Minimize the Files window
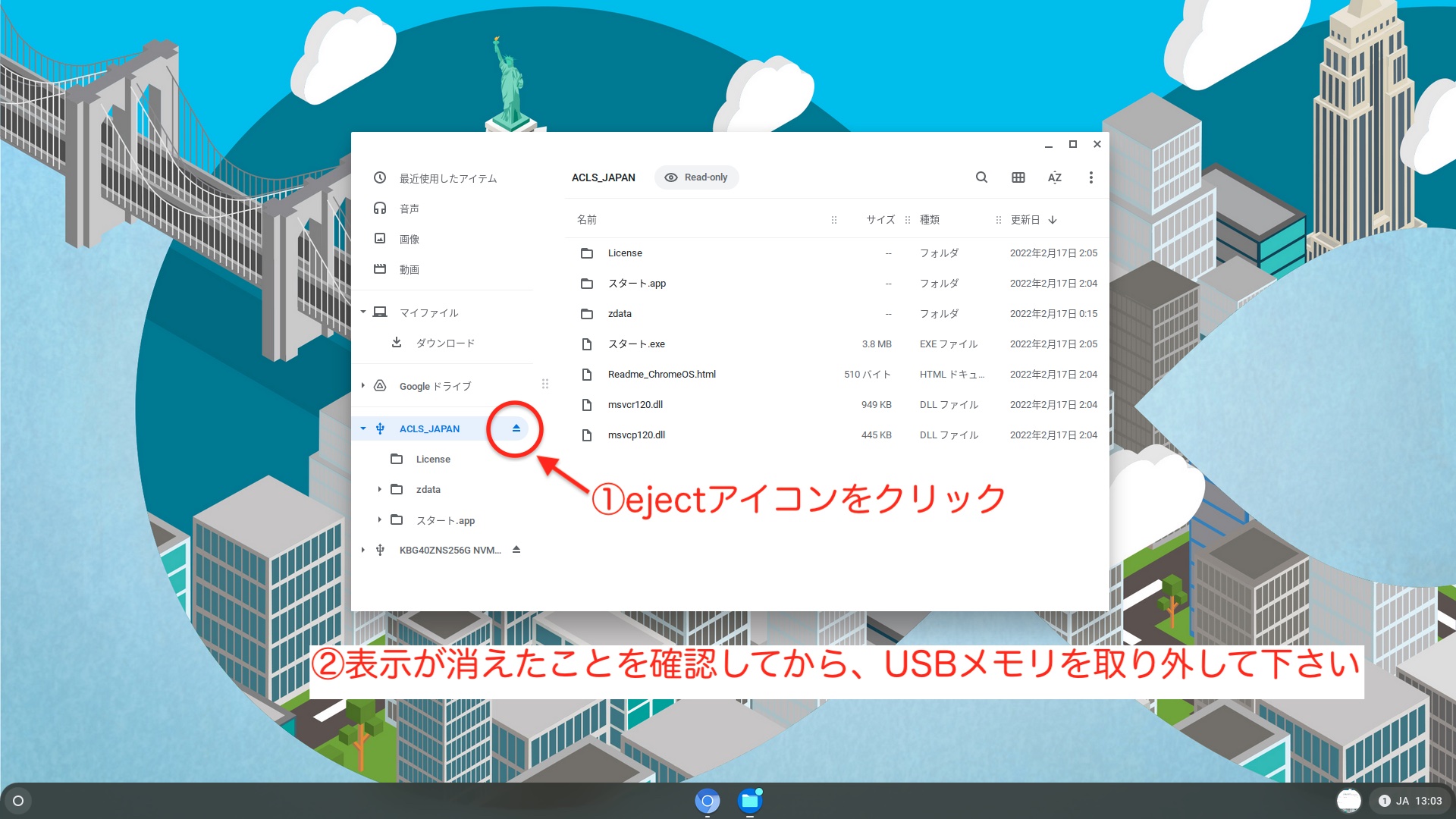The height and width of the screenshot is (819, 1456). point(1048,144)
